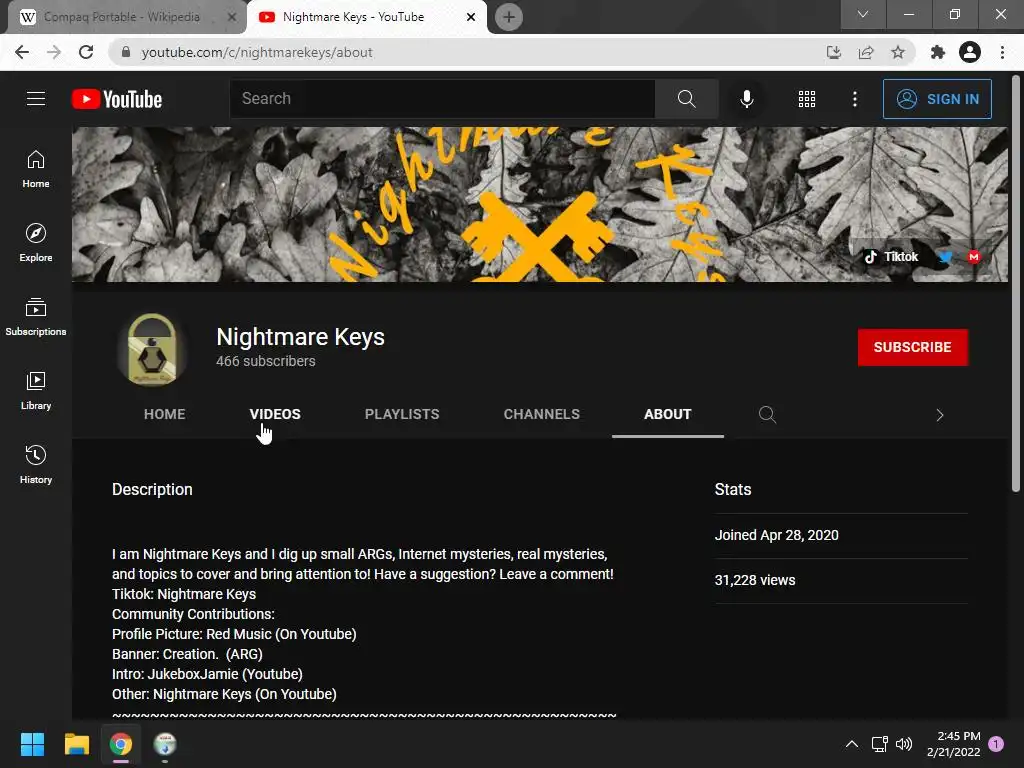Viewport: 1024px width, 768px height.
Task: Open File Explorer from taskbar
Action: tap(76, 744)
